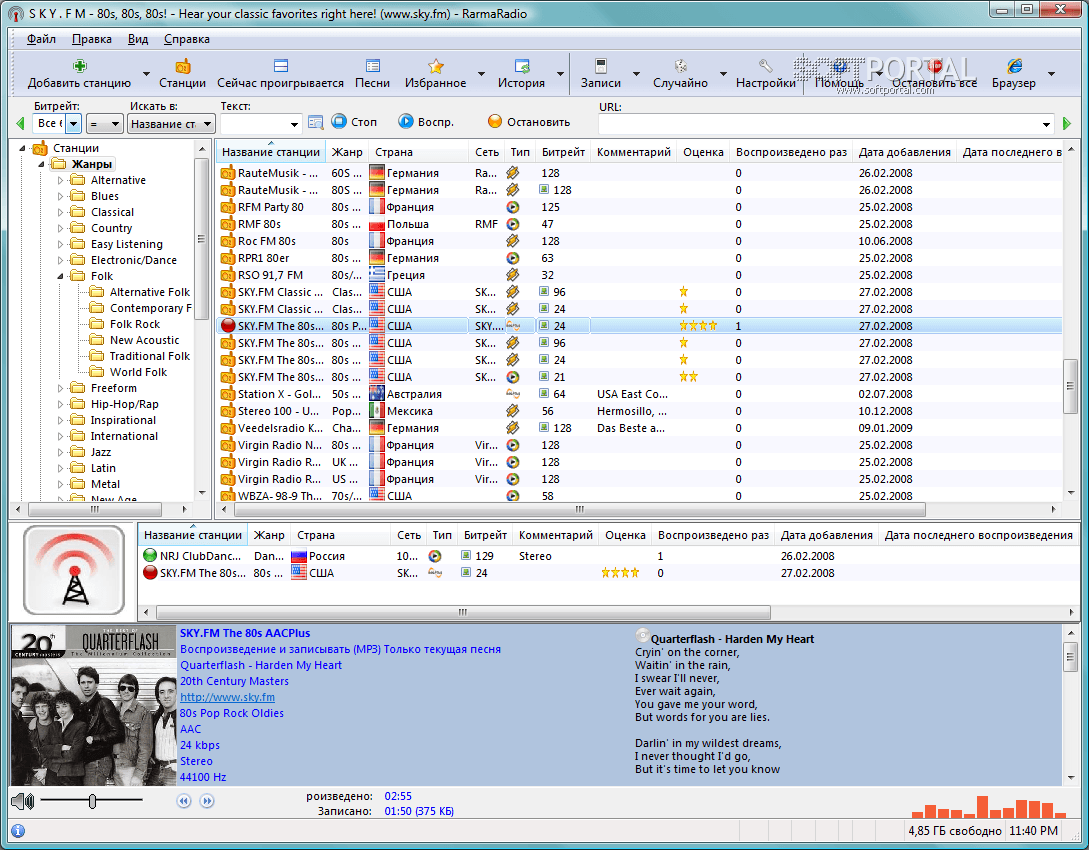Launch the Браузер toolbar icon
1089x850 pixels.
pos(1014,66)
